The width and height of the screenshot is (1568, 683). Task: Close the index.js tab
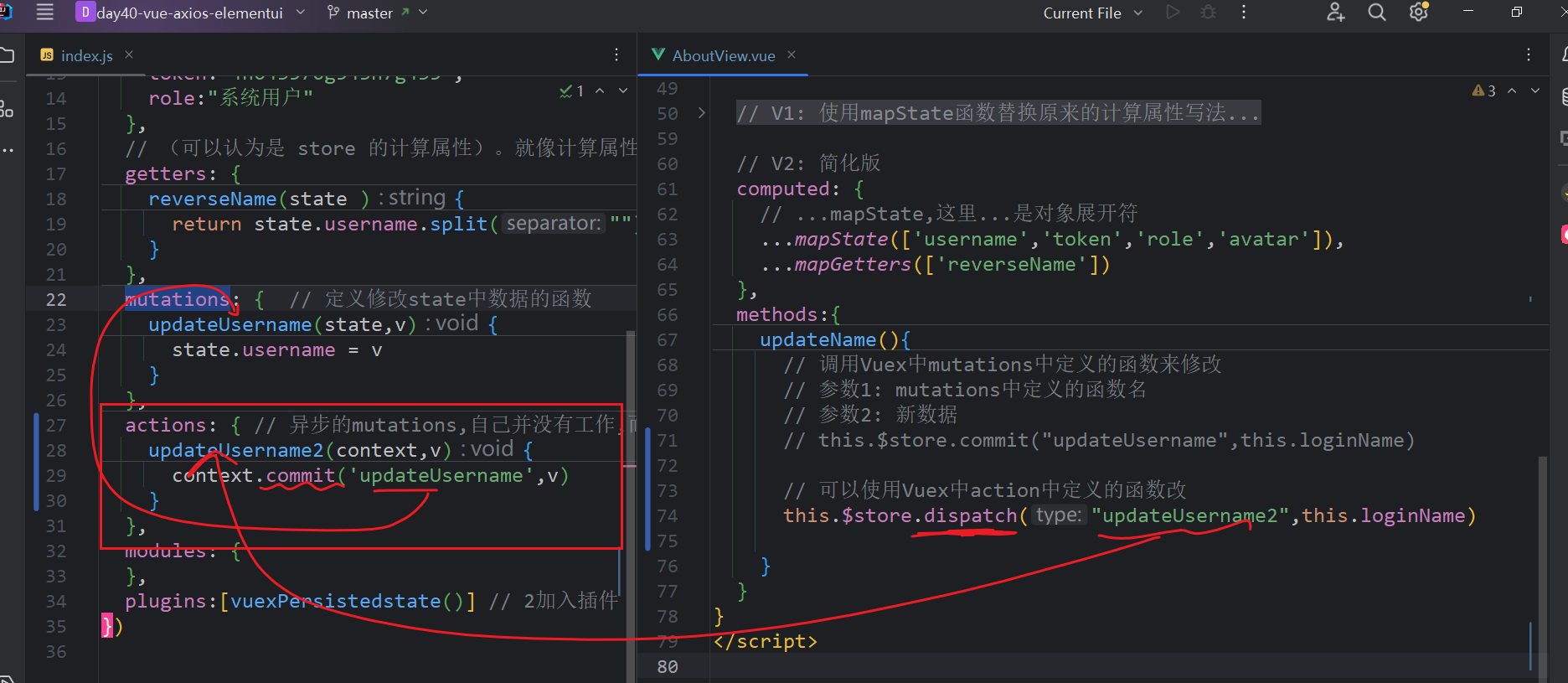[129, 54]
